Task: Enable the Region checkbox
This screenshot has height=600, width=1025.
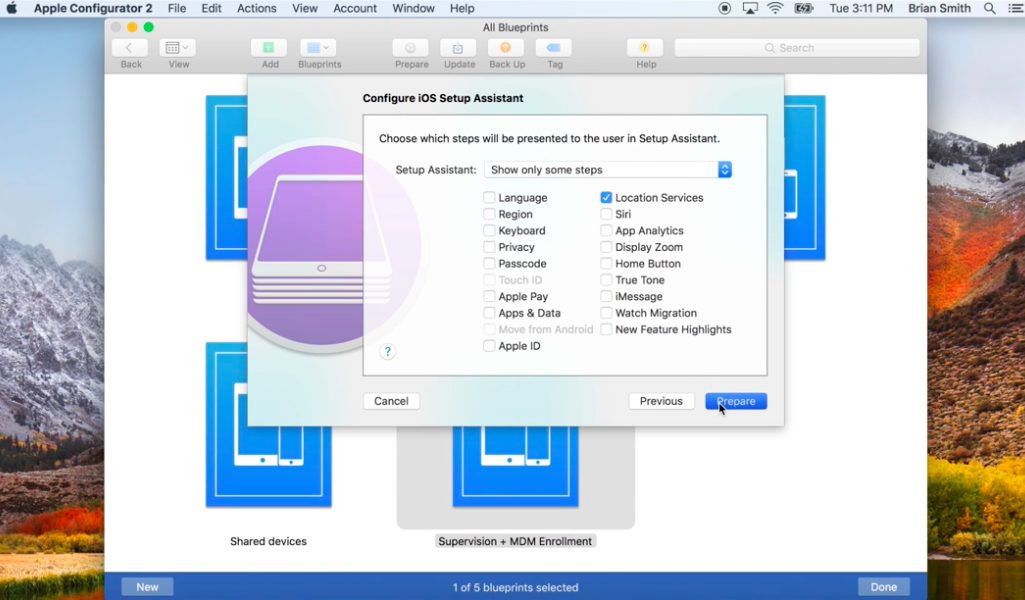Action: click(489, 214)
